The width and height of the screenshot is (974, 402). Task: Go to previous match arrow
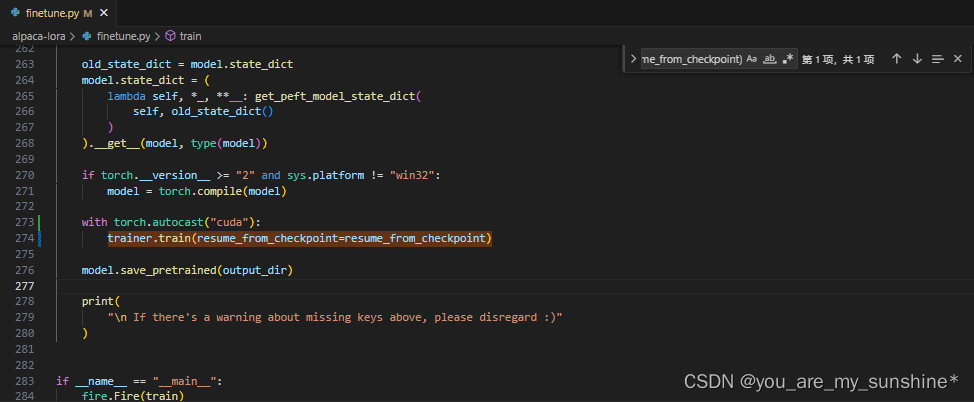point(896,59)
